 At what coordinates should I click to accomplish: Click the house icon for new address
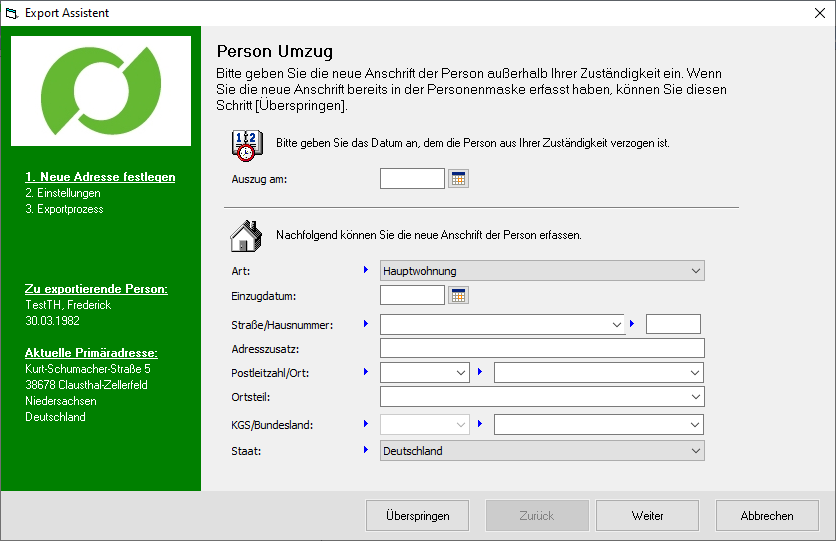[x=245, y=236]
